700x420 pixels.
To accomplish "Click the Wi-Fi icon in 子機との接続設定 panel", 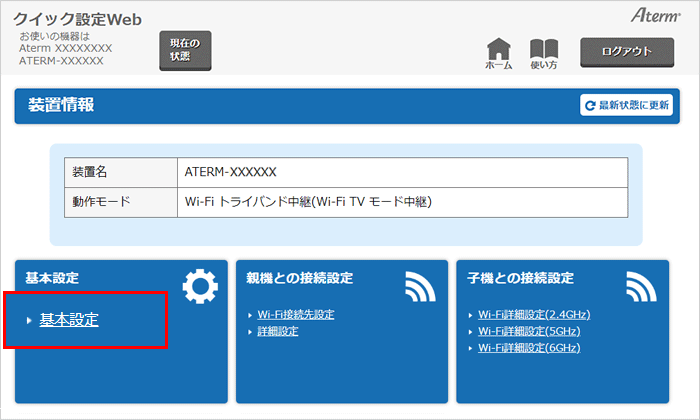I will pos(641,288).
